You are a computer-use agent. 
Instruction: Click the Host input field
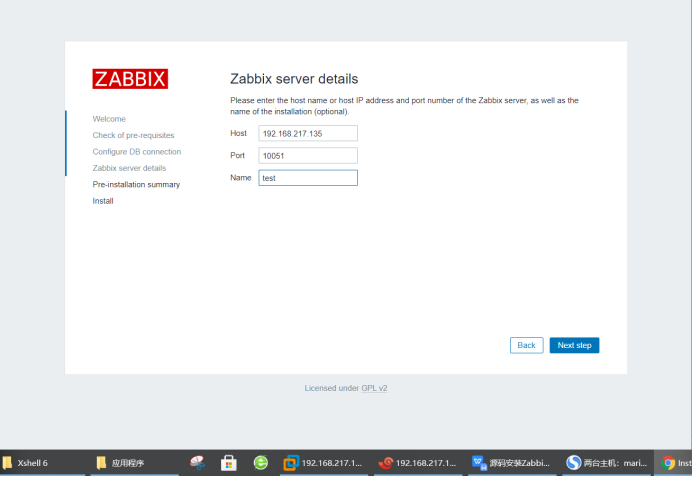coord(308,133)
